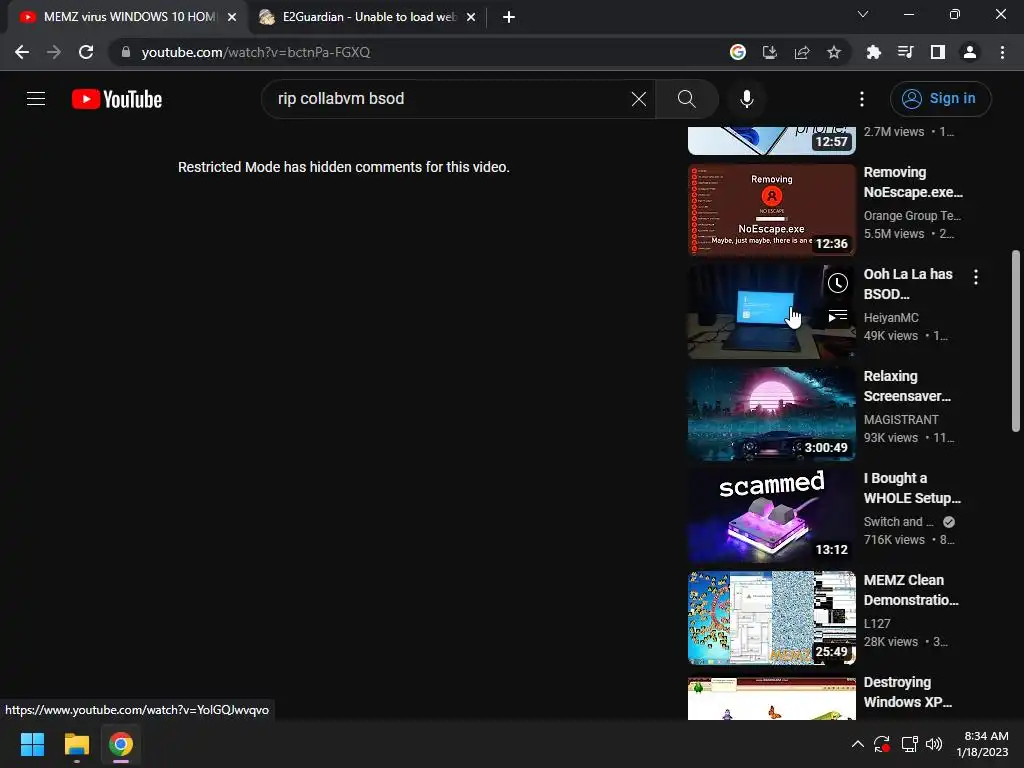
Task: Open the Removing NoEscape.exe video thumbnail
Action: [771, 210]
